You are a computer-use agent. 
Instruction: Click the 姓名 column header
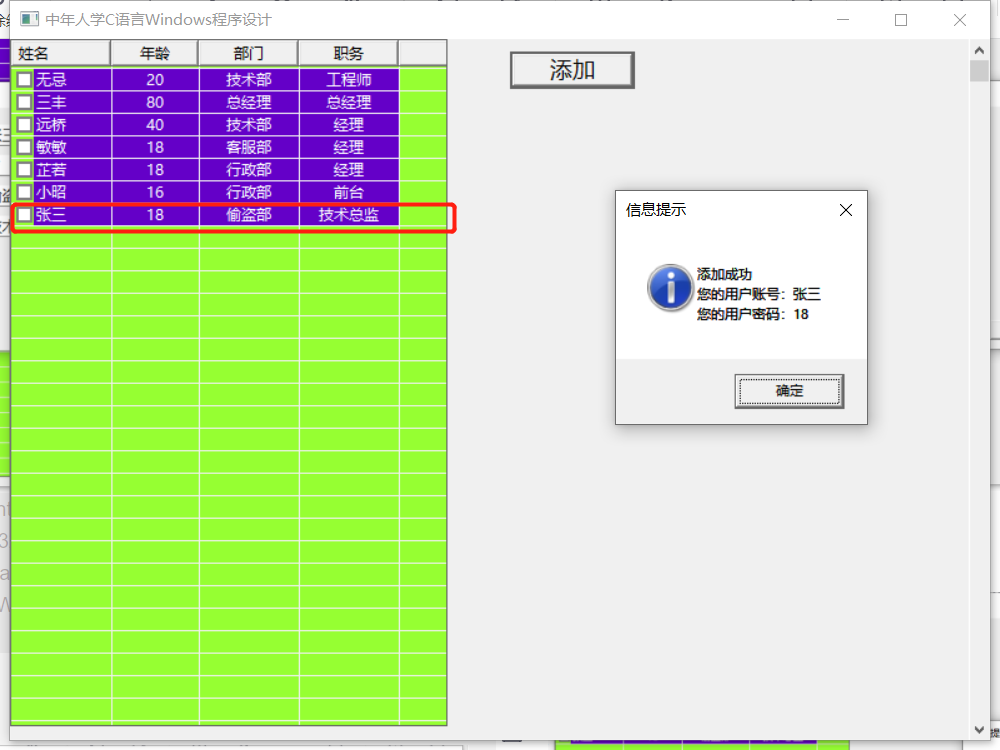point(61,54)
